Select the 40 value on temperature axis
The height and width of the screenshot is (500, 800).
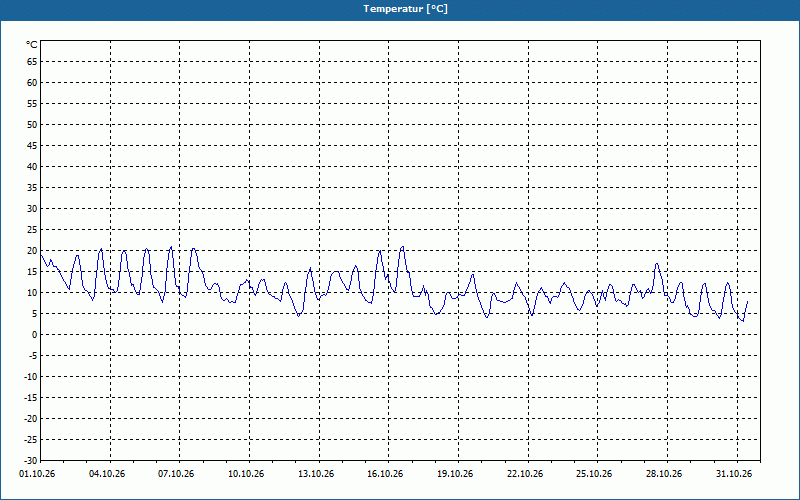pyautogui.click(x=32, y=166)
